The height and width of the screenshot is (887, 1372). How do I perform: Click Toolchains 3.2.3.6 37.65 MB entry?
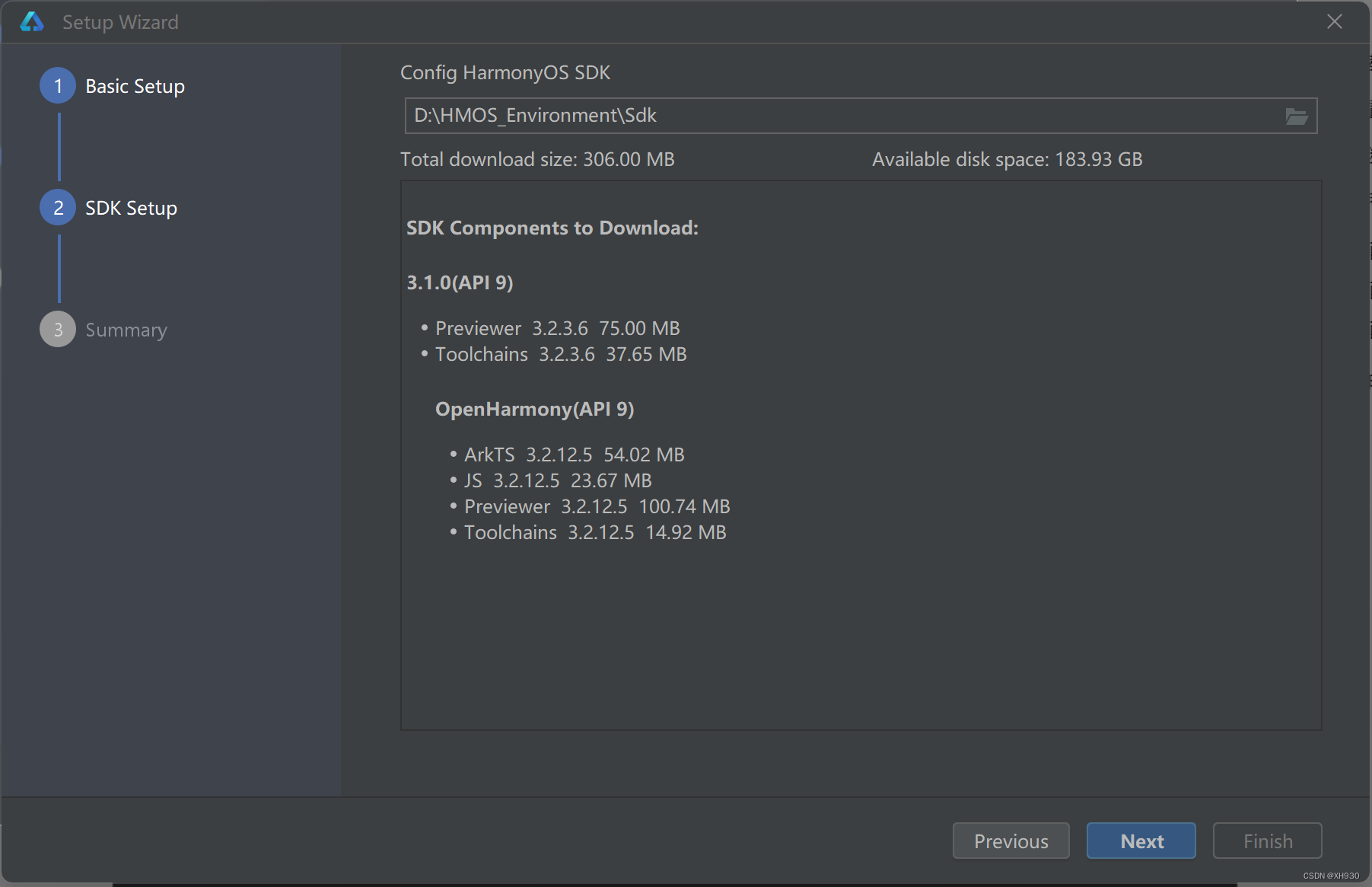click(561, 354)
